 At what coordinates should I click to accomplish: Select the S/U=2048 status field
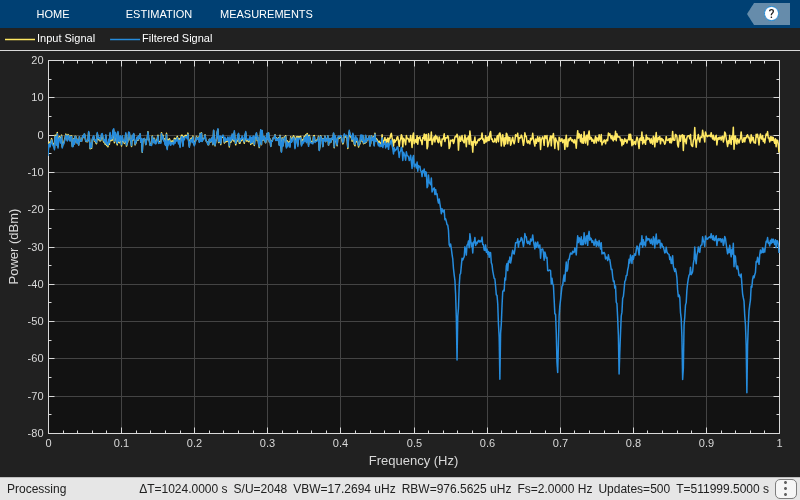(260, 489)
